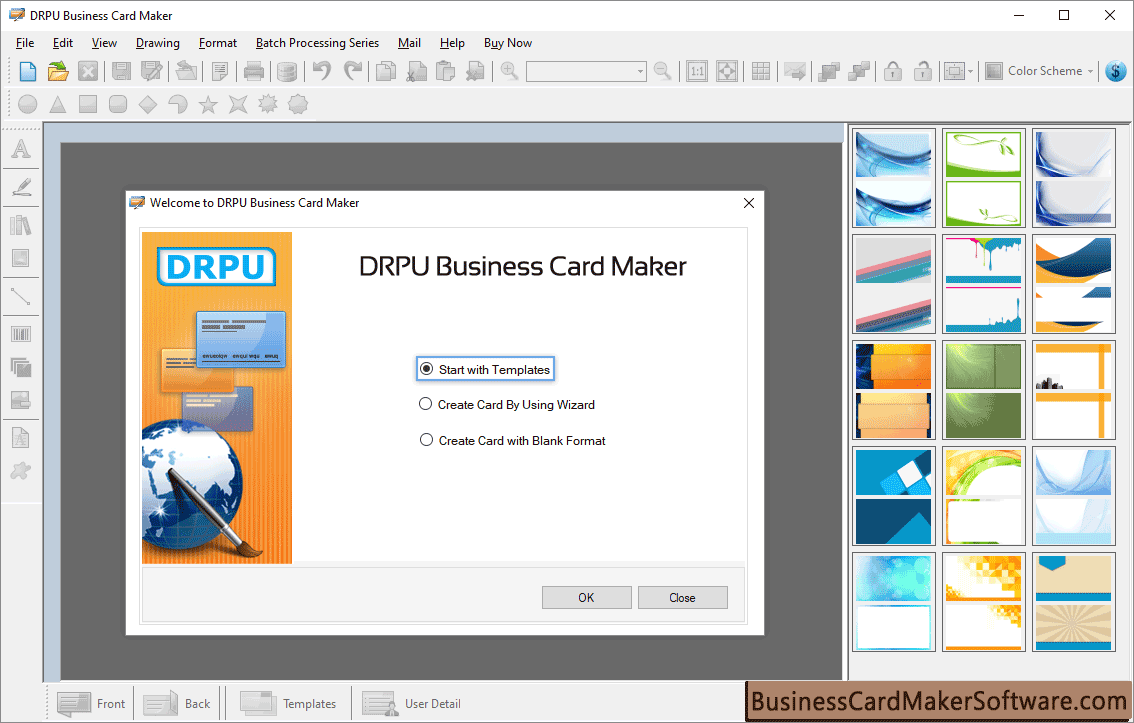The image size is (1134, 723).
Task: Select the Text tool (letter A)
Action: click(21, 148)
